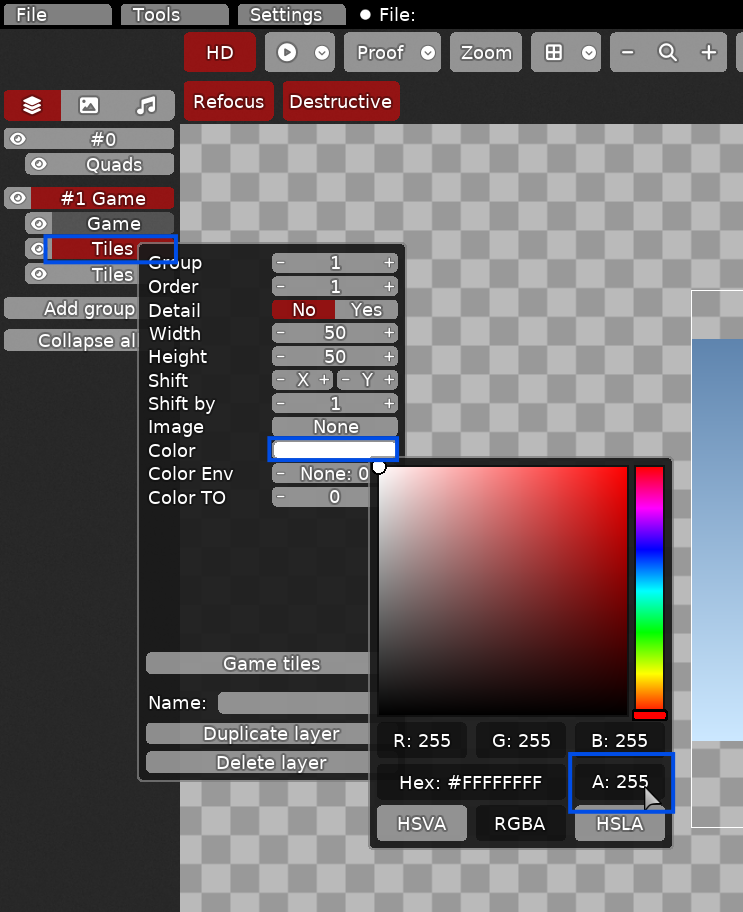Switch color picker to HSLA mode
This screenshot has width=743, height=912.
620,824
